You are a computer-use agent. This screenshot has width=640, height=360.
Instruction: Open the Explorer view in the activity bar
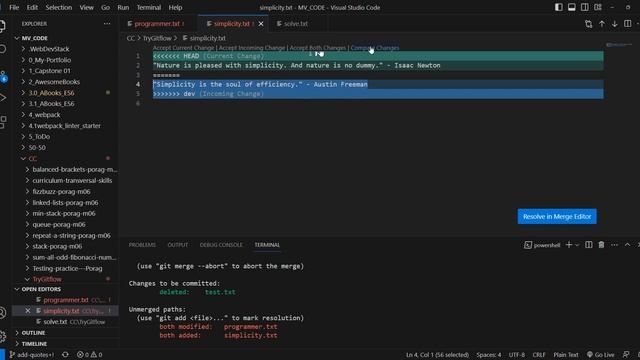pos(2,26)
